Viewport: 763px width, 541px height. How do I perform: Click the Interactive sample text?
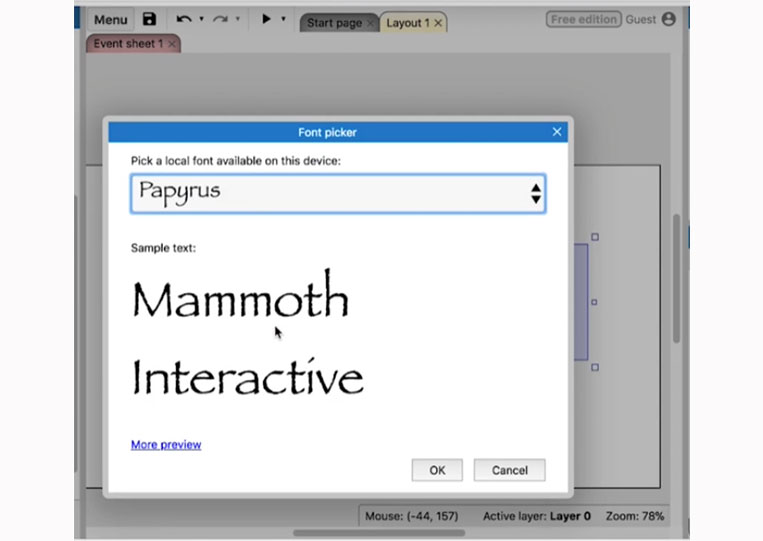248,376
